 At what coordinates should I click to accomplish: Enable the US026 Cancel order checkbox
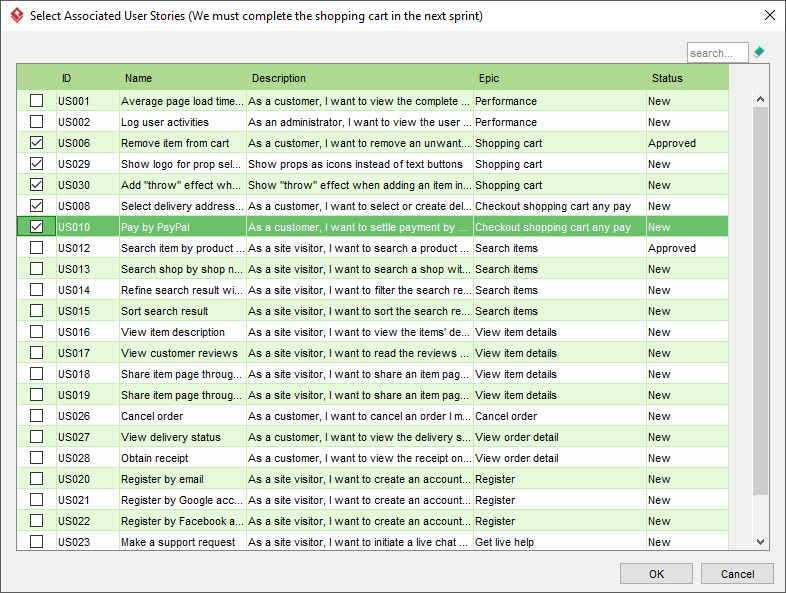[x=36, y=416]
